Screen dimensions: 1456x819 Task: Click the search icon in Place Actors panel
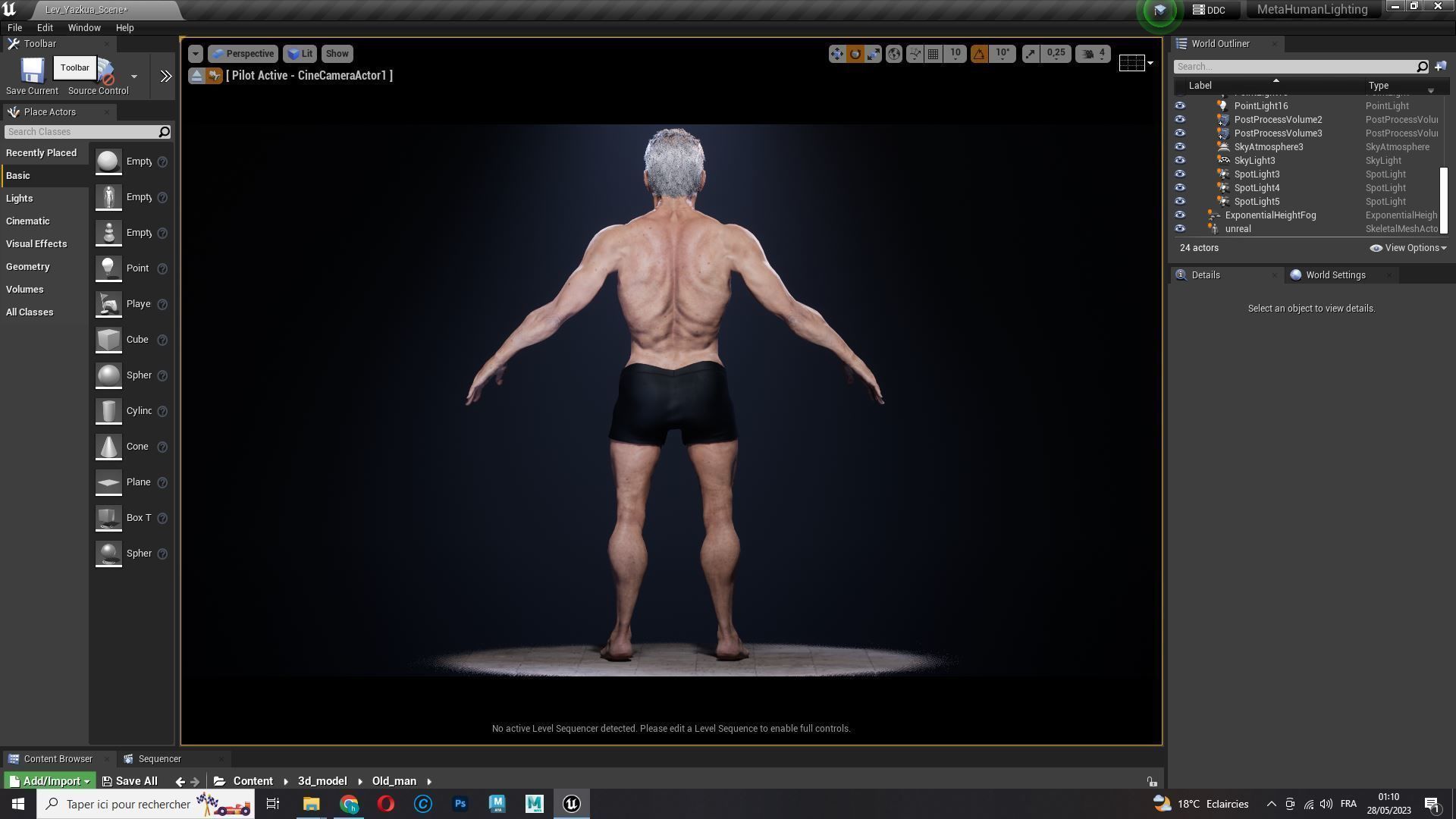164,132
